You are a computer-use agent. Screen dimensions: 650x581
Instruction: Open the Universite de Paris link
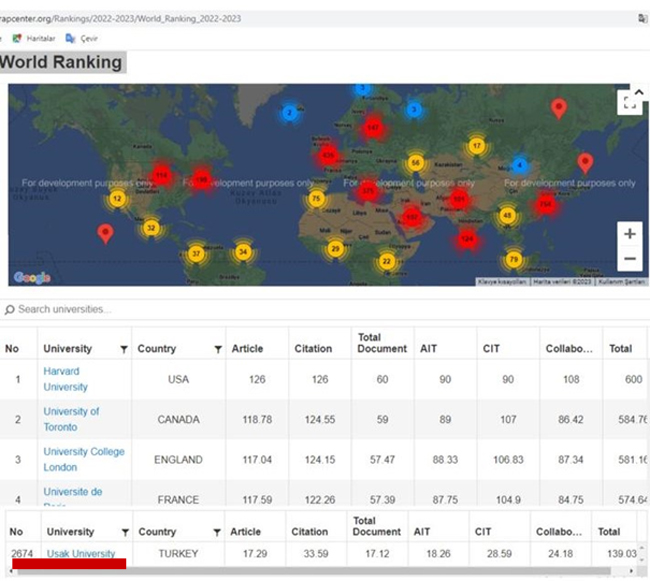[73, 496]
